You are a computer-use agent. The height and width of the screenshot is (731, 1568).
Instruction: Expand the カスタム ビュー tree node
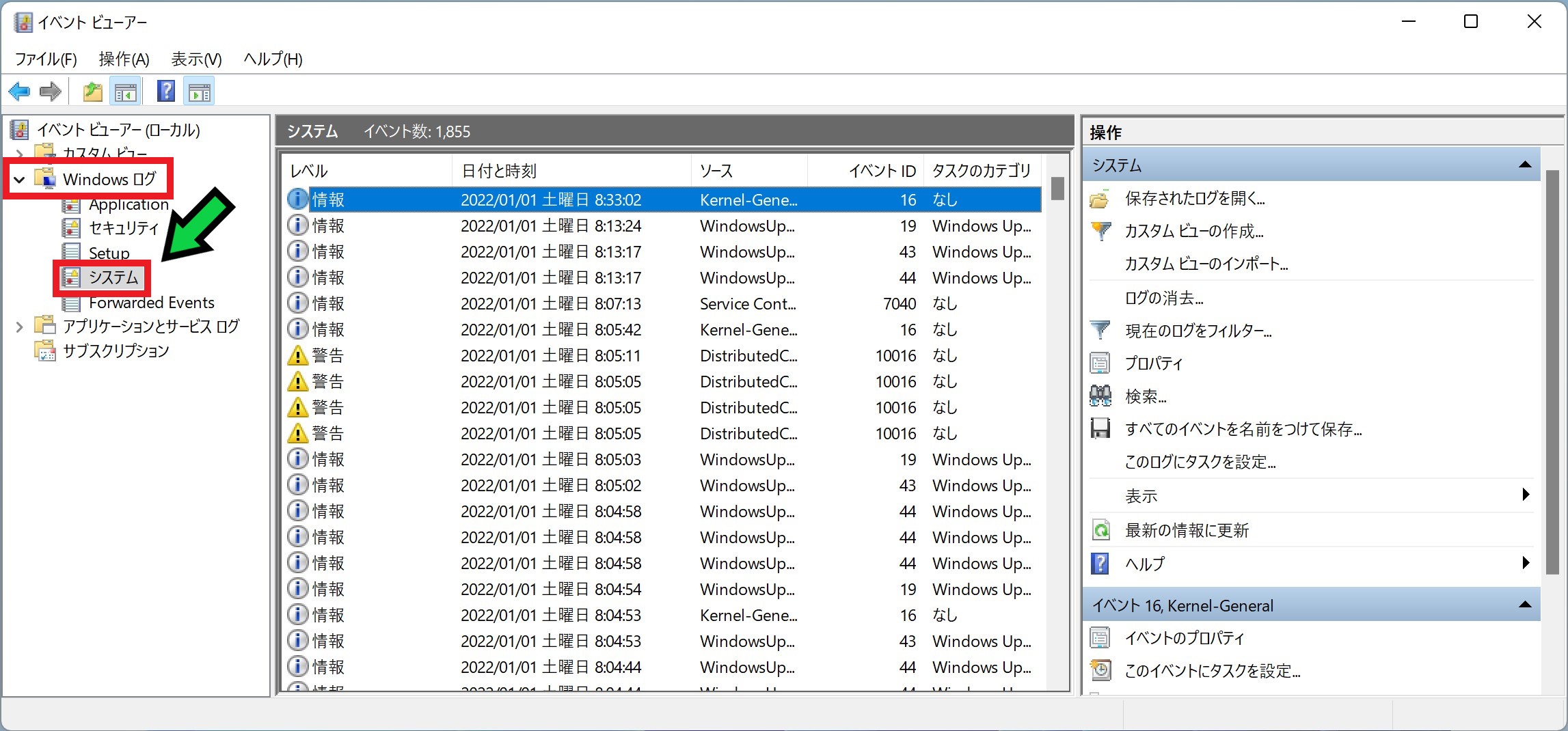pos(19,153)
